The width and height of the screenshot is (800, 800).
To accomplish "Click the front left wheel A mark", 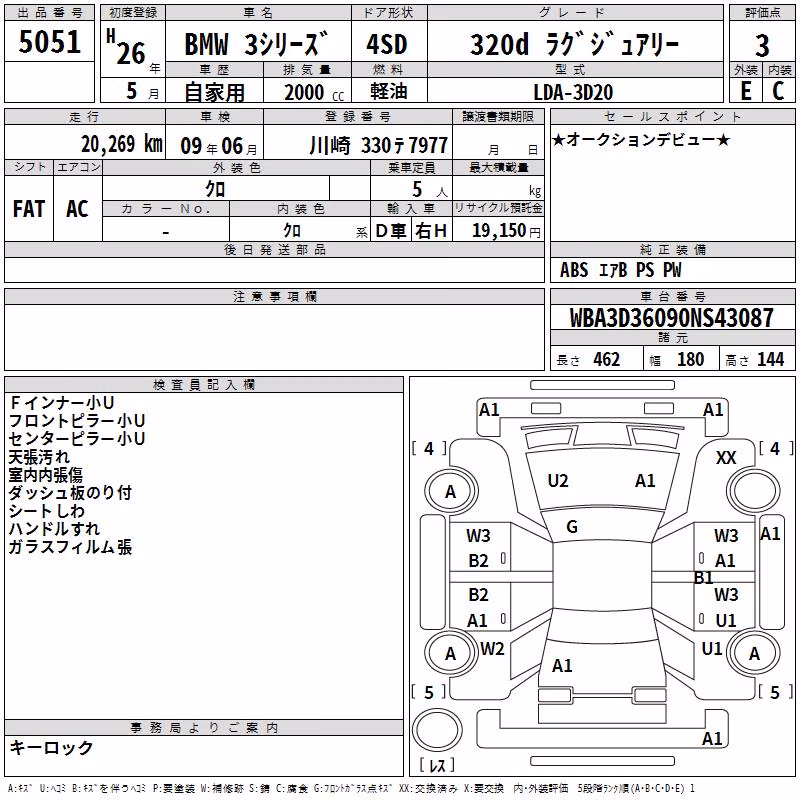I will pyautogui.click(x=450, y=491).
